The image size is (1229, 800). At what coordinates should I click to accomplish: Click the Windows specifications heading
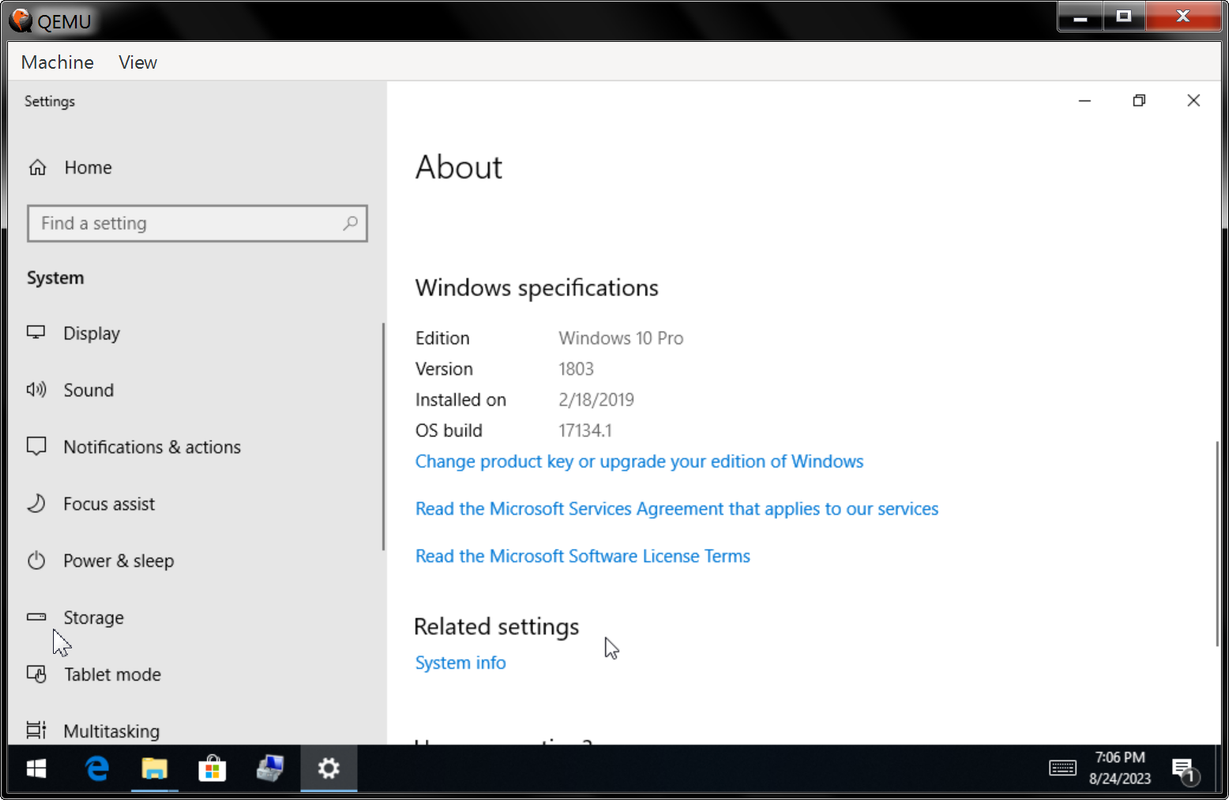(x=537, y=288)
